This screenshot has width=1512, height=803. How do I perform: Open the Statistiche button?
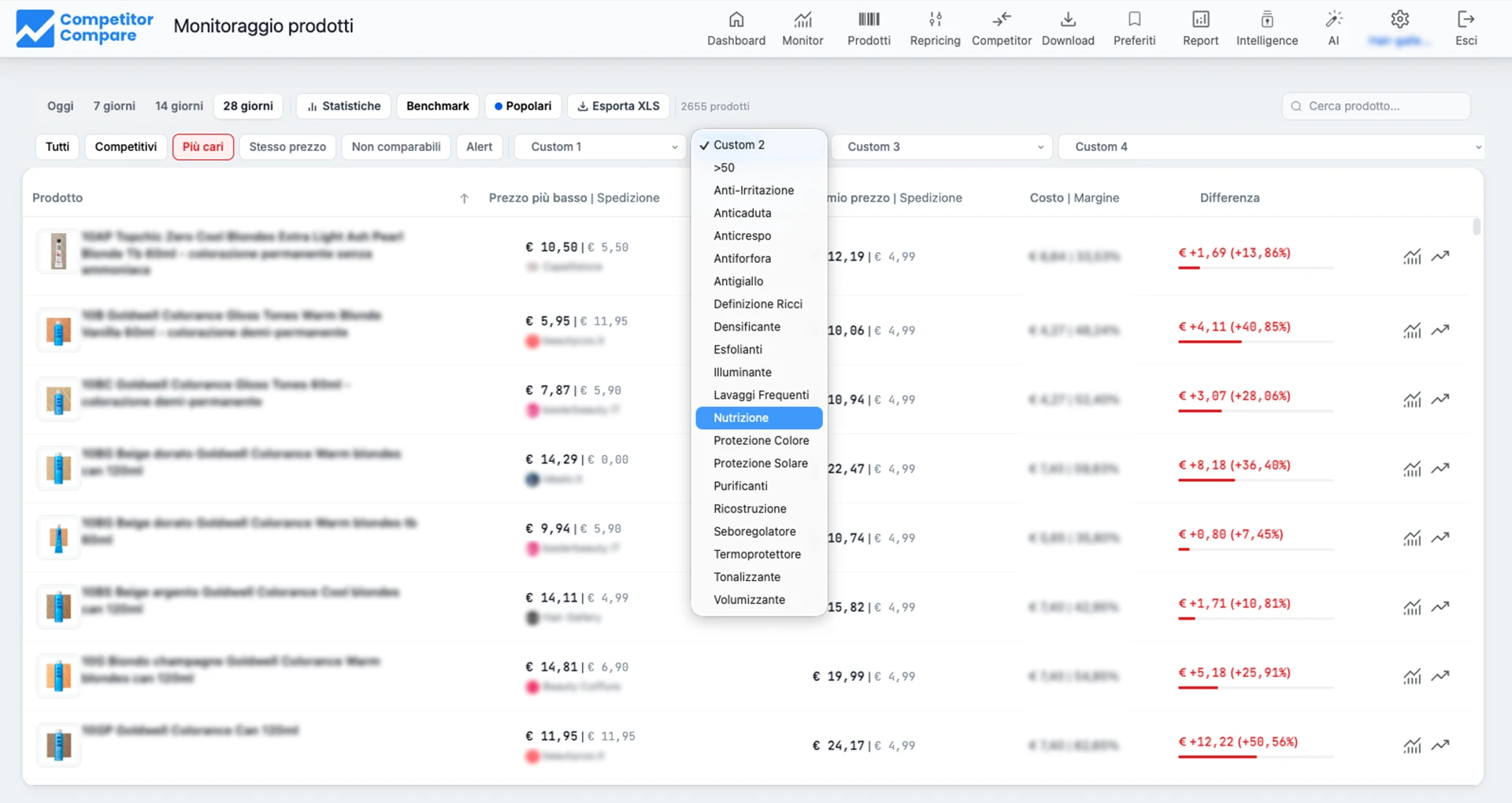tap(343, 106)
